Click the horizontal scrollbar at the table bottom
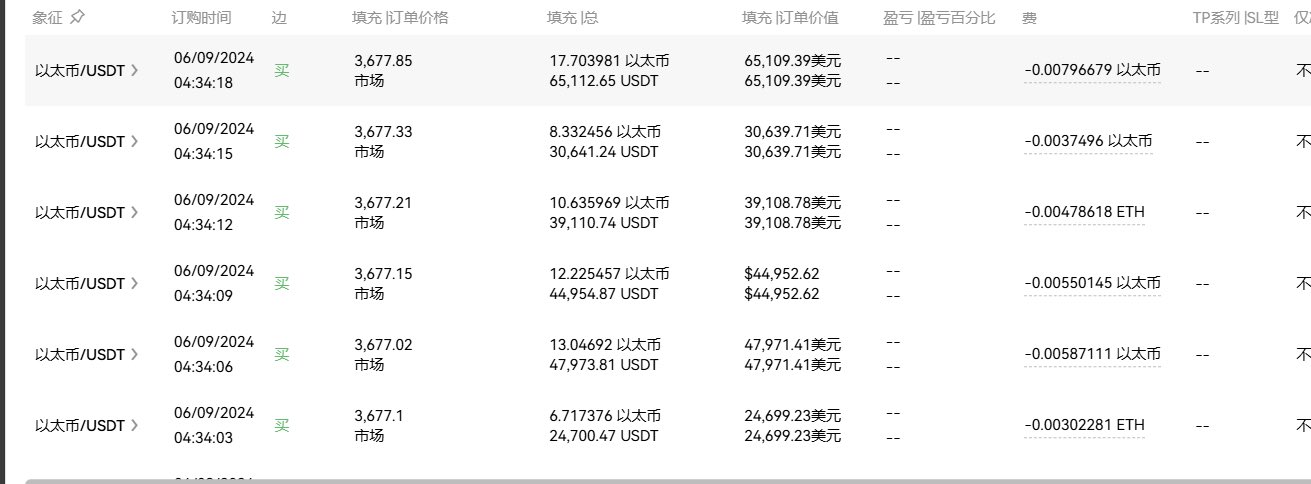Screen dimensions: 1311x484 pos(660,481)
